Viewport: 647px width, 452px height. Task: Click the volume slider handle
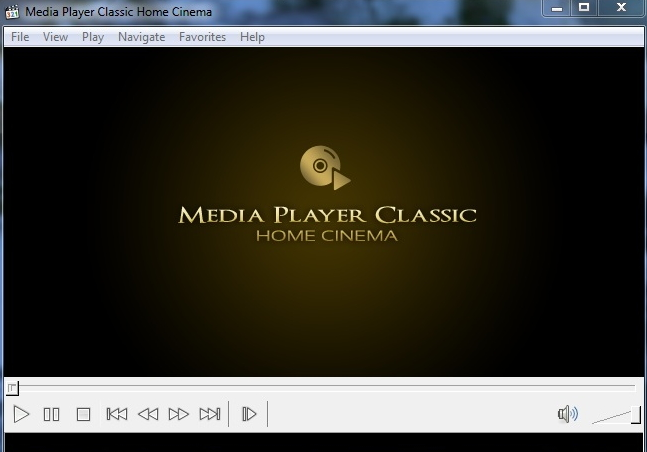636,415
